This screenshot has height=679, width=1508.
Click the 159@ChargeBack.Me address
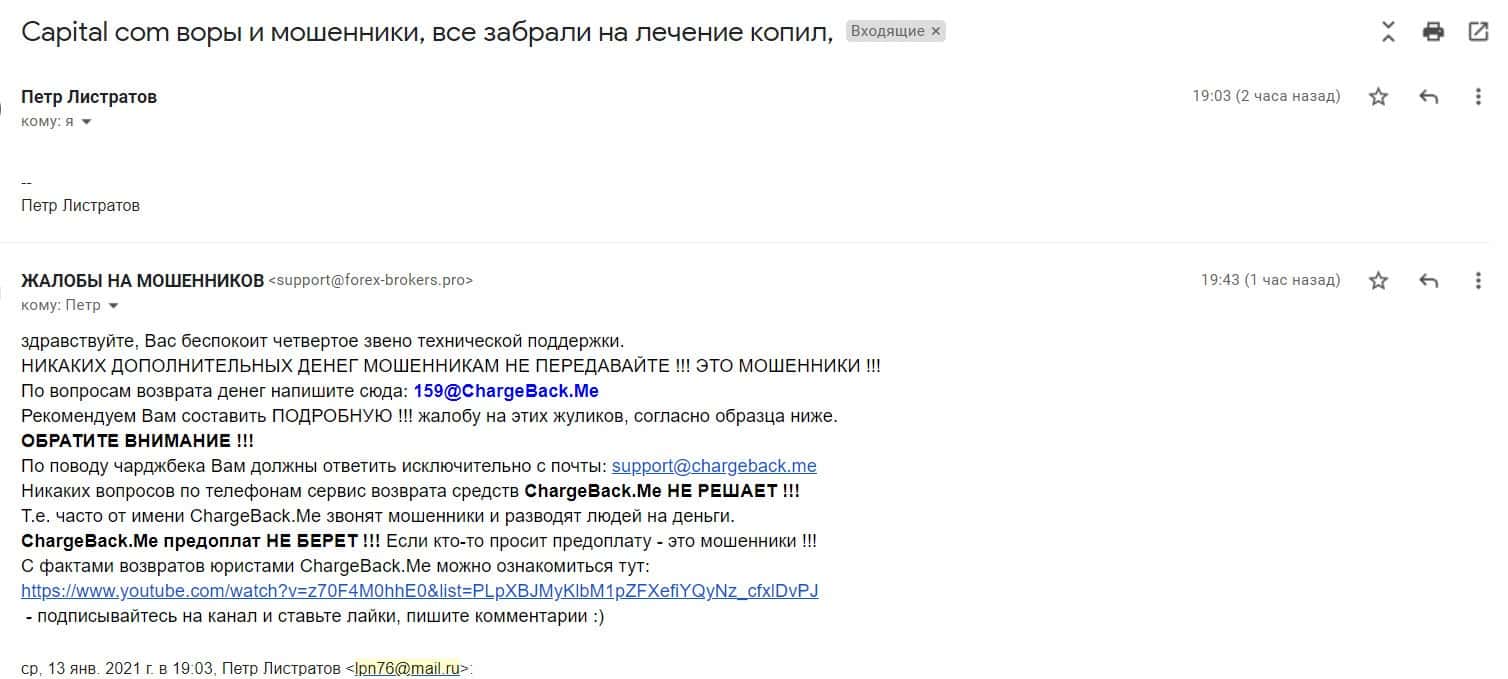(x=506, y=391)
